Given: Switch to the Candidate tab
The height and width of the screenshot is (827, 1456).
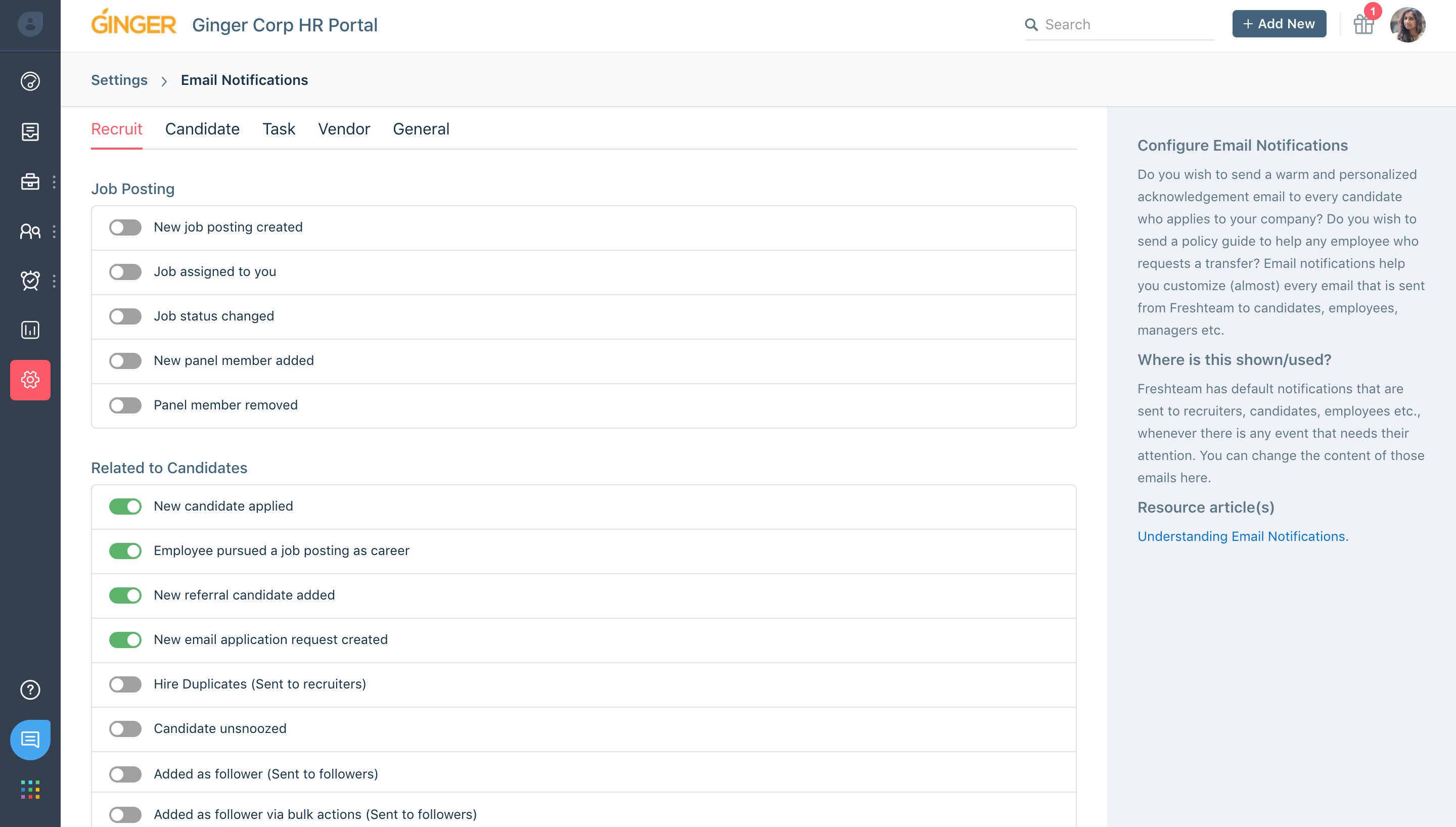Looking at the screenshot, I should click(x=202, y=129).
